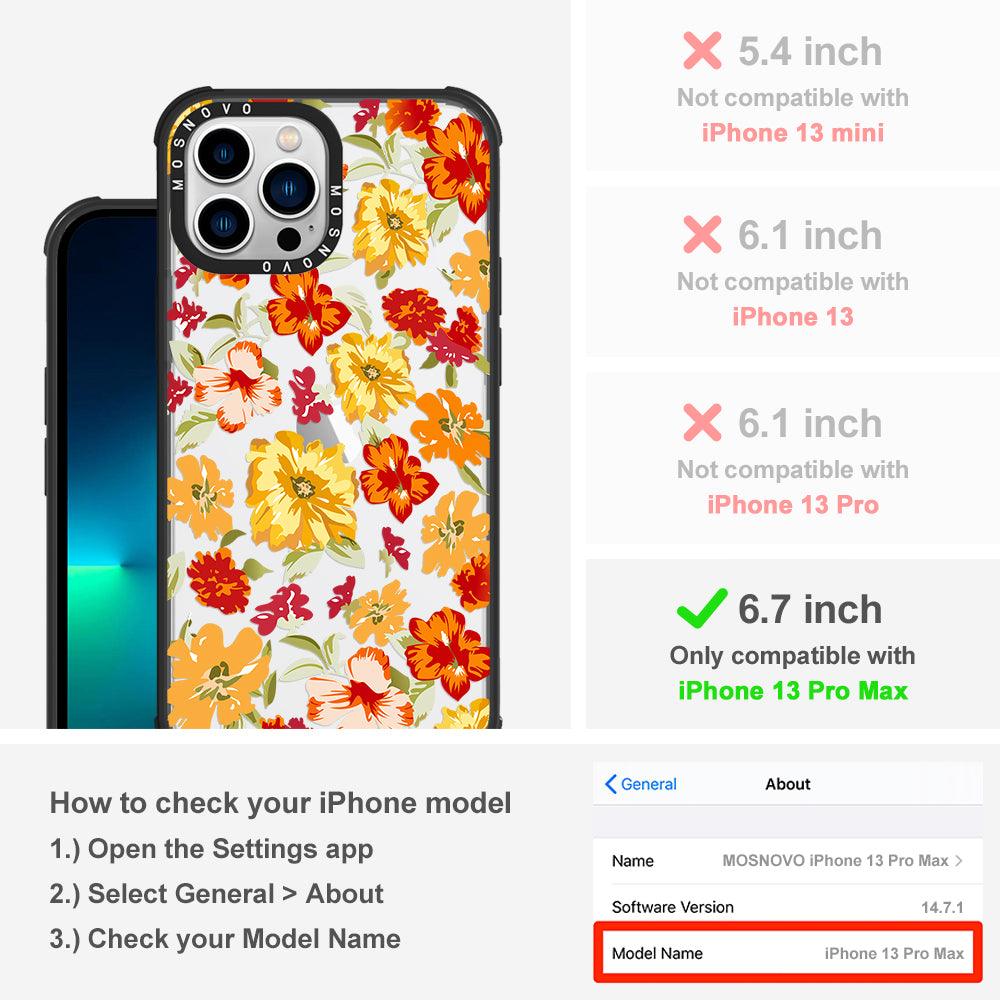This screenshot has width=1000, height=1000.
Task: Click the iPhone 13 Pro Max green label
Action: (793, 691)
